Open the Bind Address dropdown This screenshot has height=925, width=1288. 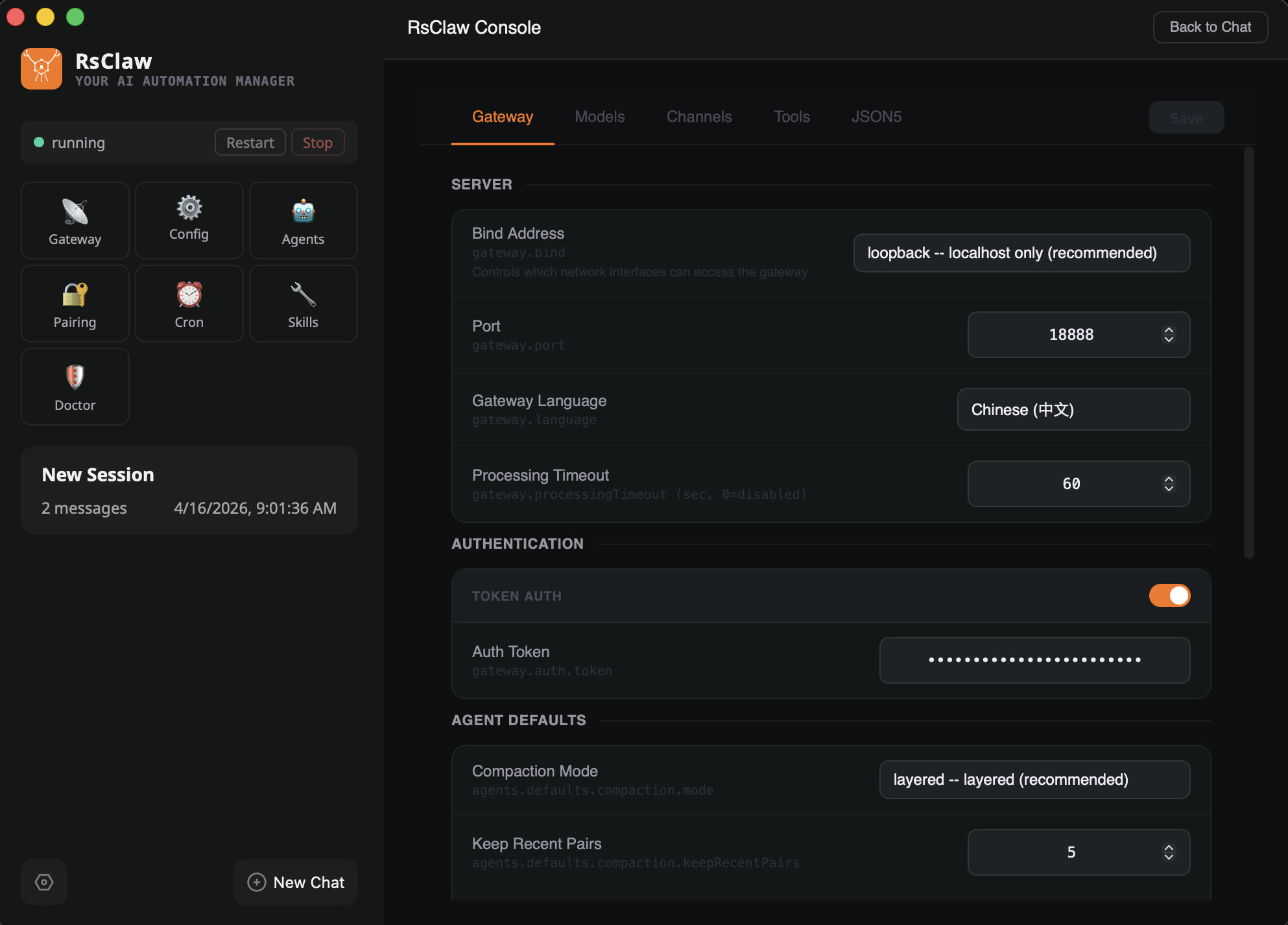pos(1021,253)
